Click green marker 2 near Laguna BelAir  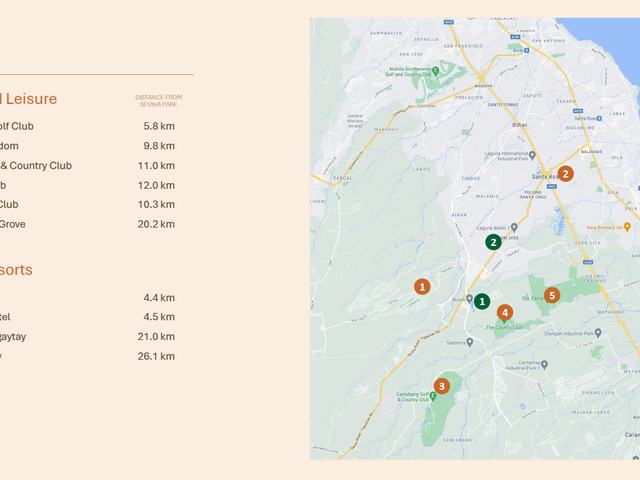pyautogui.click(x=493, y=242)
